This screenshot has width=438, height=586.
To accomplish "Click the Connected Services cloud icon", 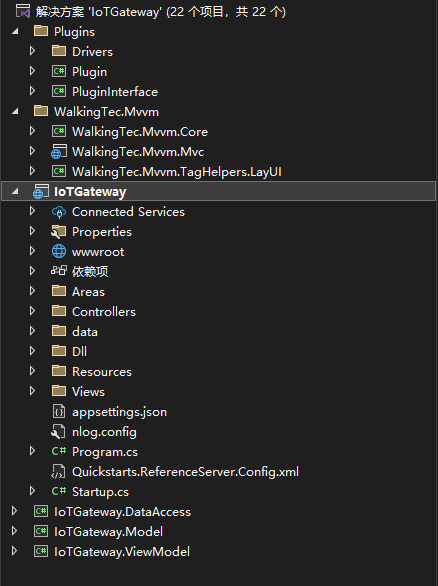I will 59,212.
